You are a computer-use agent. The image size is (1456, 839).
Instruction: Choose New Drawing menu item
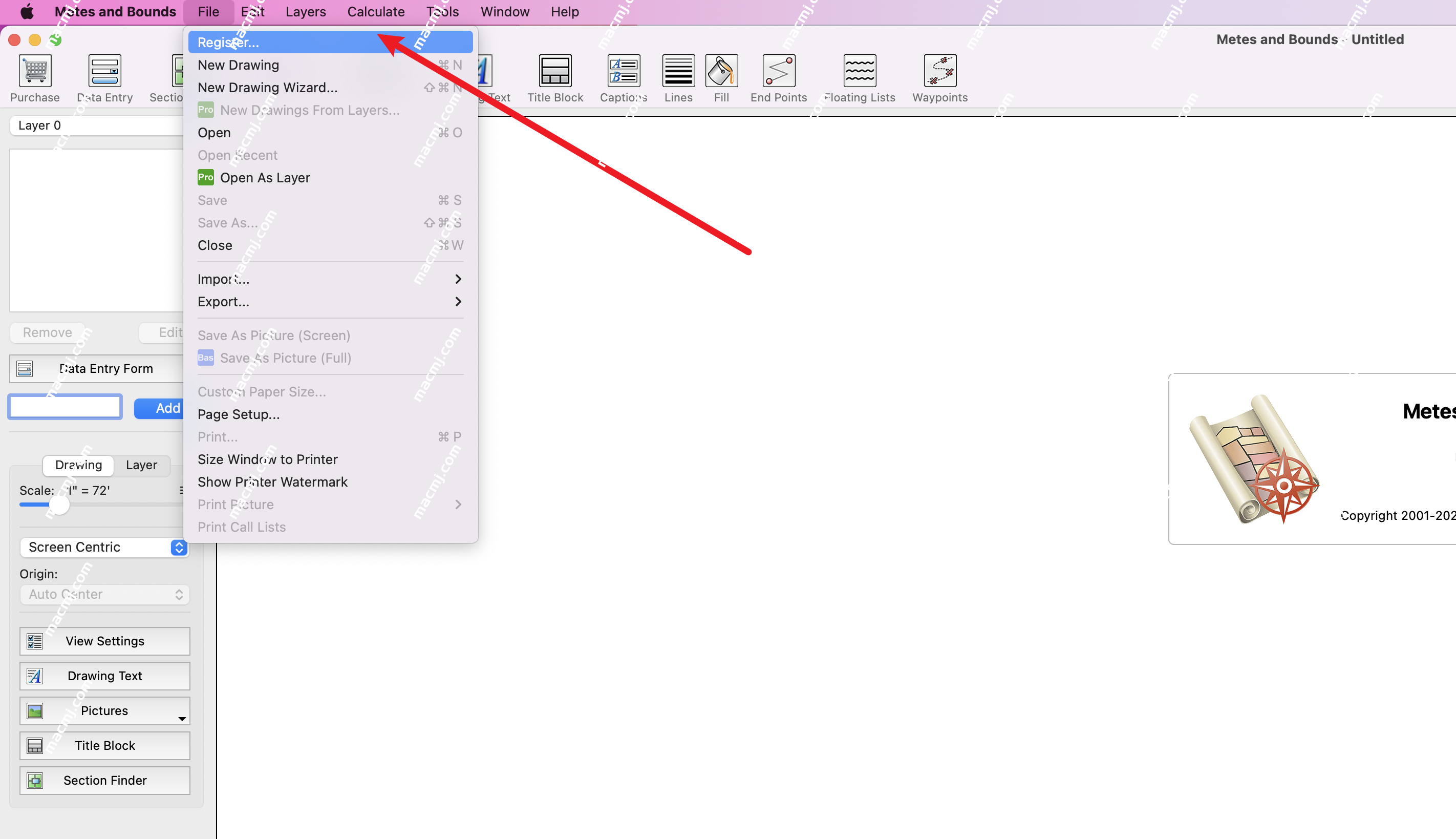(x=330, y=65)
